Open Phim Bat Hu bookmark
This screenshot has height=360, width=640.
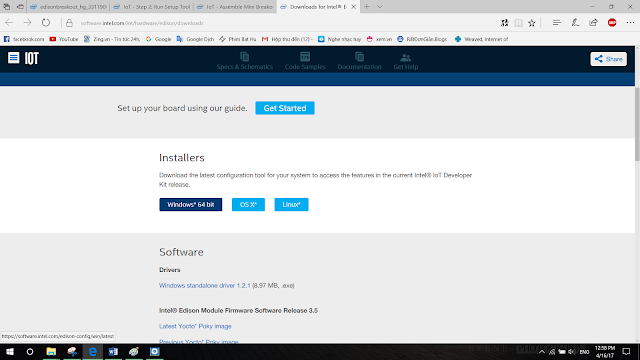coord(238,39)
